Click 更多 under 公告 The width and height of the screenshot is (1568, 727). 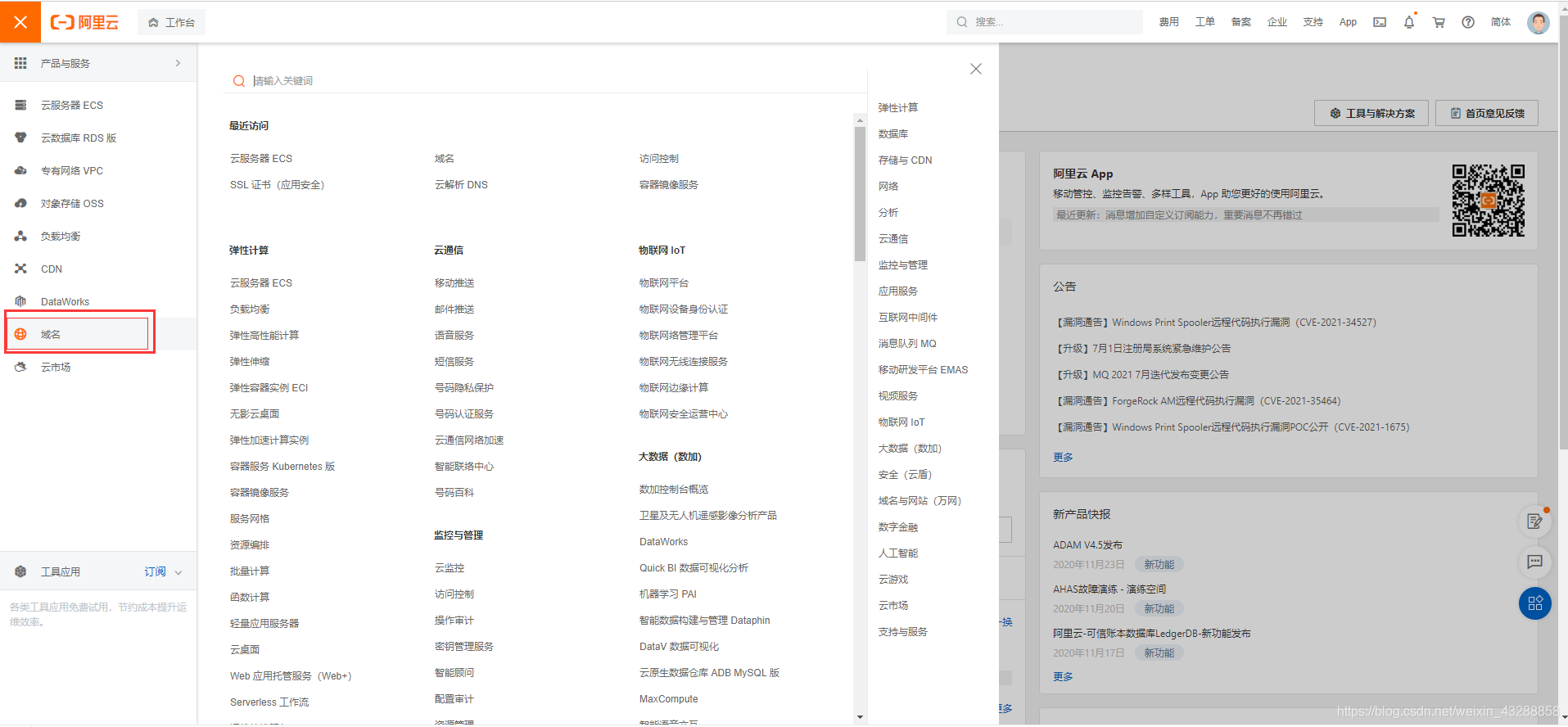(1063, 458)
